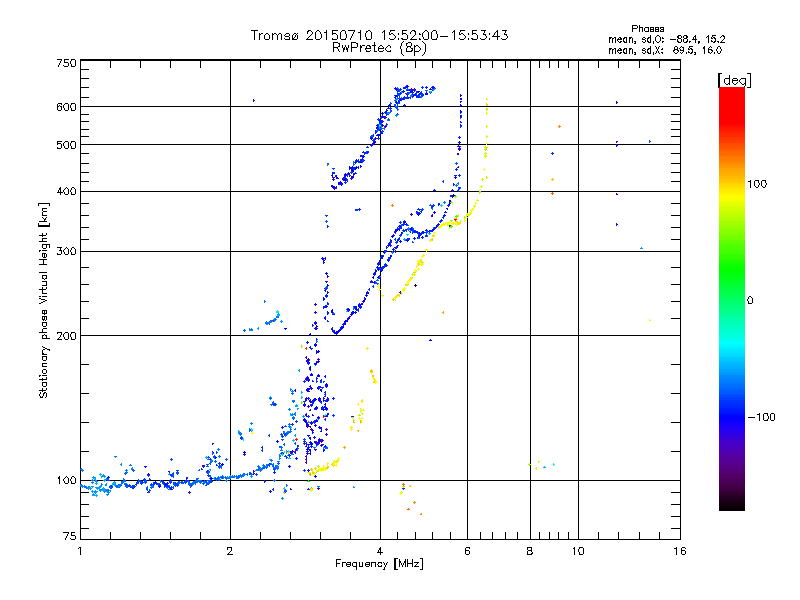The image size is (800, 600).
Task: Select the "RwPretec (8p)" subtitle text
Action: tap(379, 48)
